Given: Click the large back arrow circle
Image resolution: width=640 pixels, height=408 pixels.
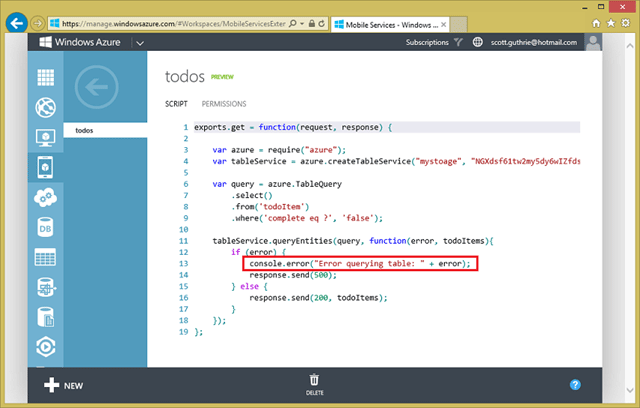Looking at the screenshot, I should click(x=97, y=87).
